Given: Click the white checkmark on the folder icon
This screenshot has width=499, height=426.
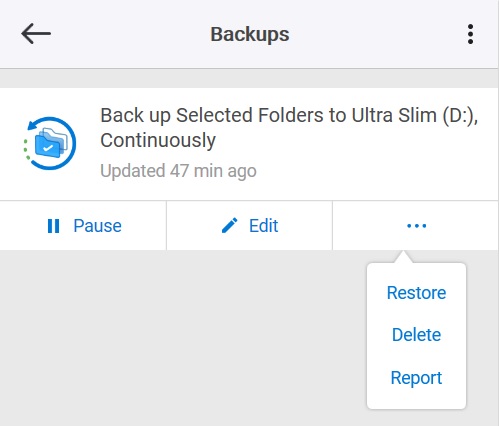Looking at the screenshot, I should pyautogui.click(x=48, y=148).
